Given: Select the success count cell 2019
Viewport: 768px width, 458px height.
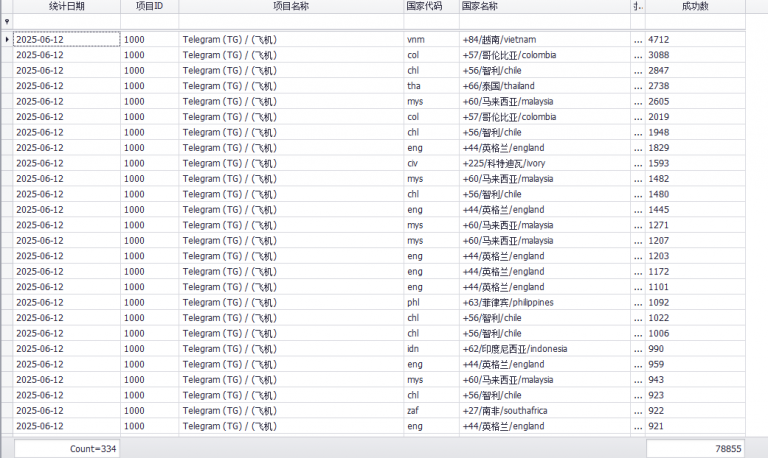Looking at the screenshot, I should (695, 117).
